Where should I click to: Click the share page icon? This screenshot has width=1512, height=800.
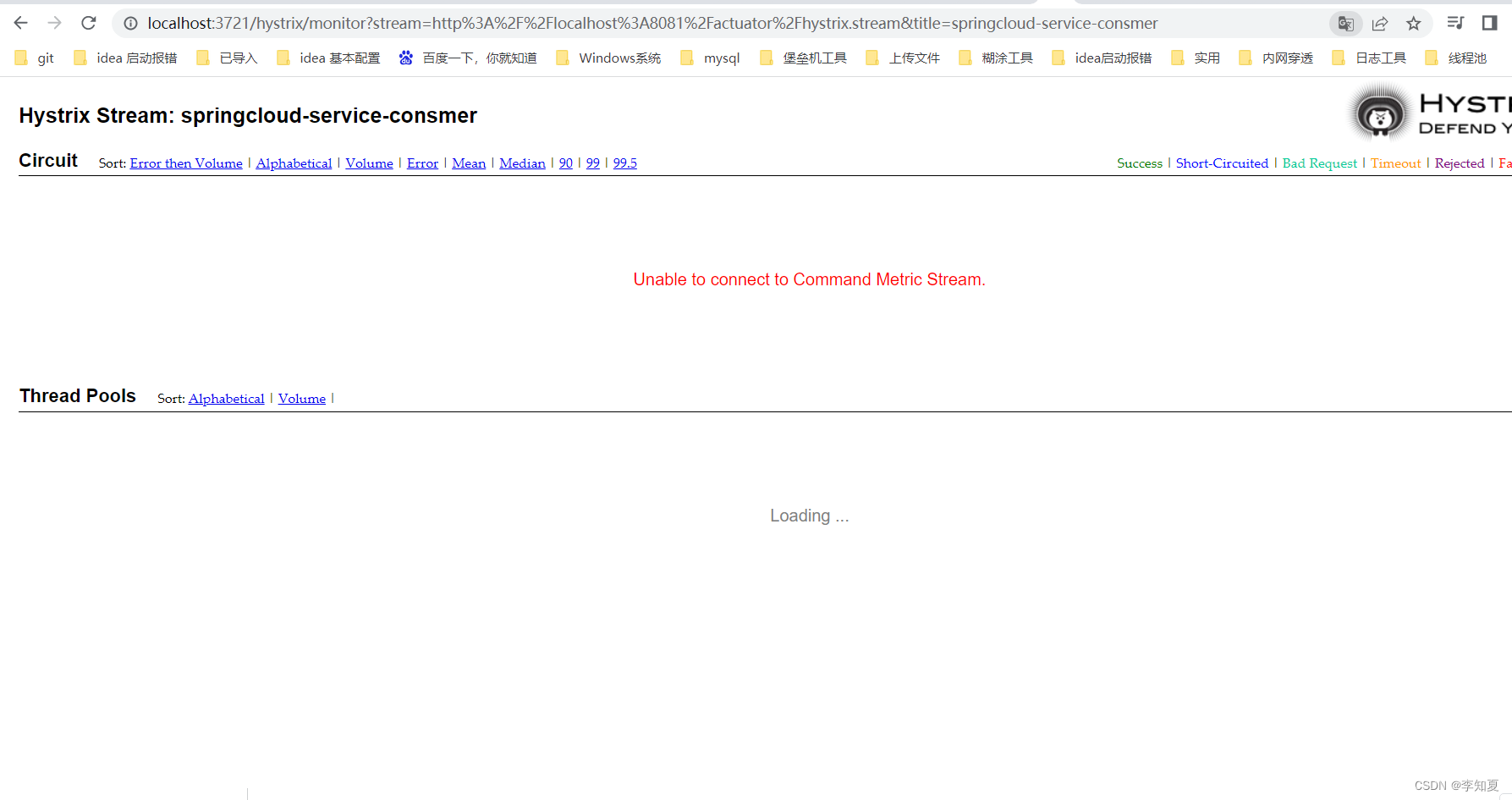pyautogui.click(x=1380, y=24)
